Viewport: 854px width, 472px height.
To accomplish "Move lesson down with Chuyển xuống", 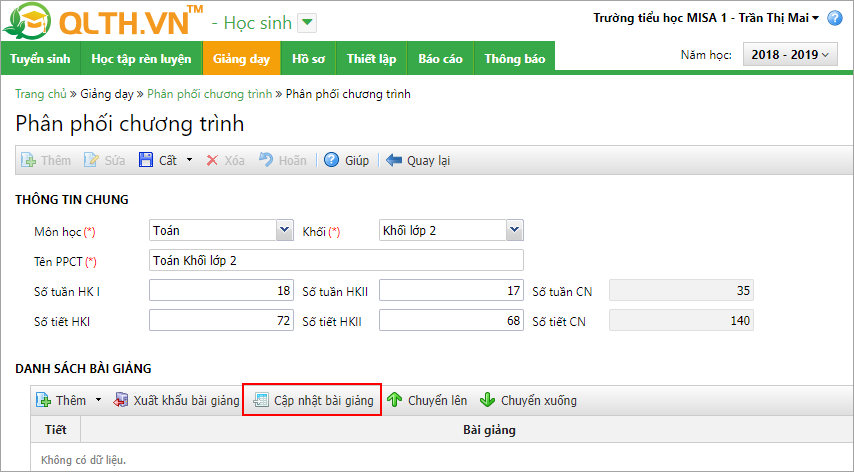I will [x=488, y=401].
